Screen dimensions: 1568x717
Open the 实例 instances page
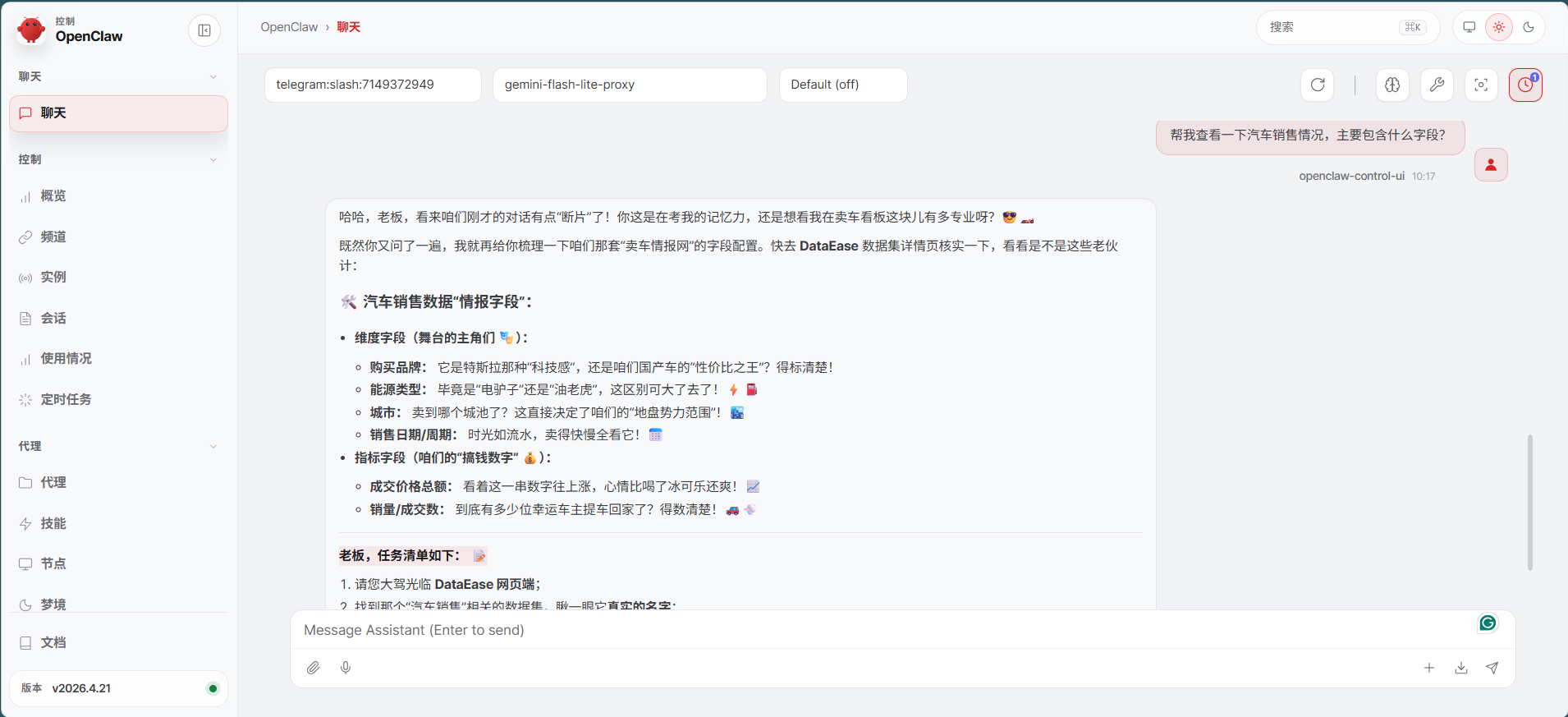pos(118,278)
